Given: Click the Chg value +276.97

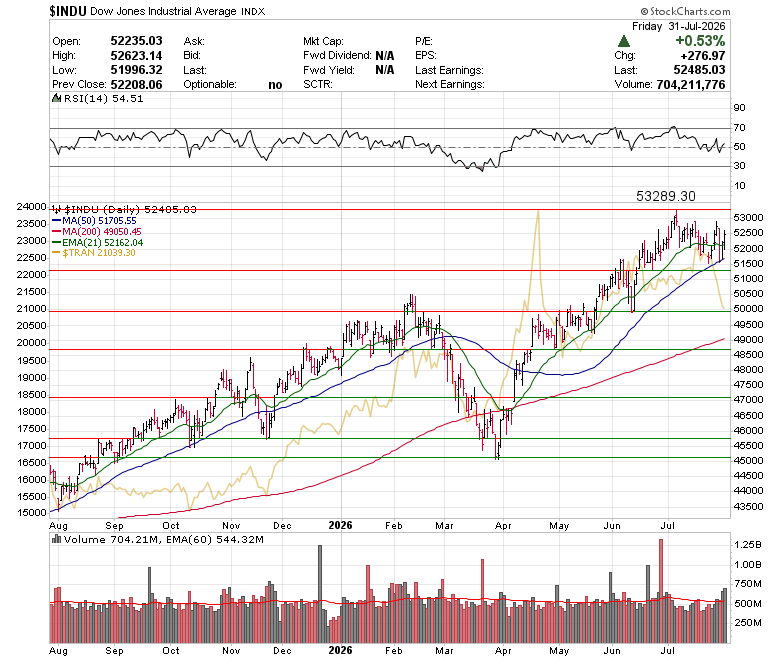Looking at the screenshot, I should tap(702, 55).
